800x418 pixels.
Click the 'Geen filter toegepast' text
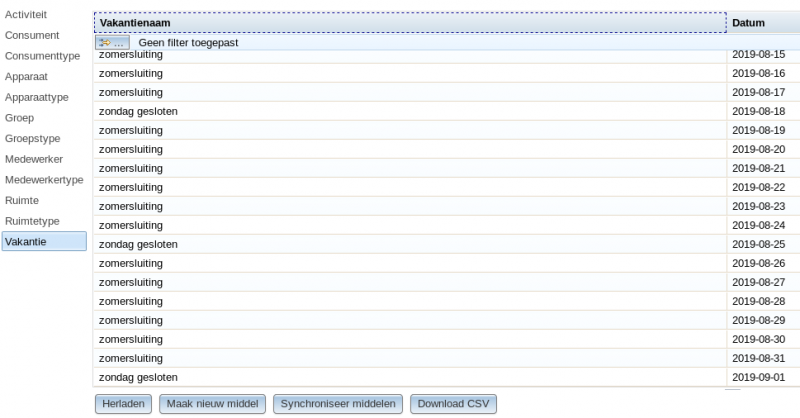pos(188,43)
